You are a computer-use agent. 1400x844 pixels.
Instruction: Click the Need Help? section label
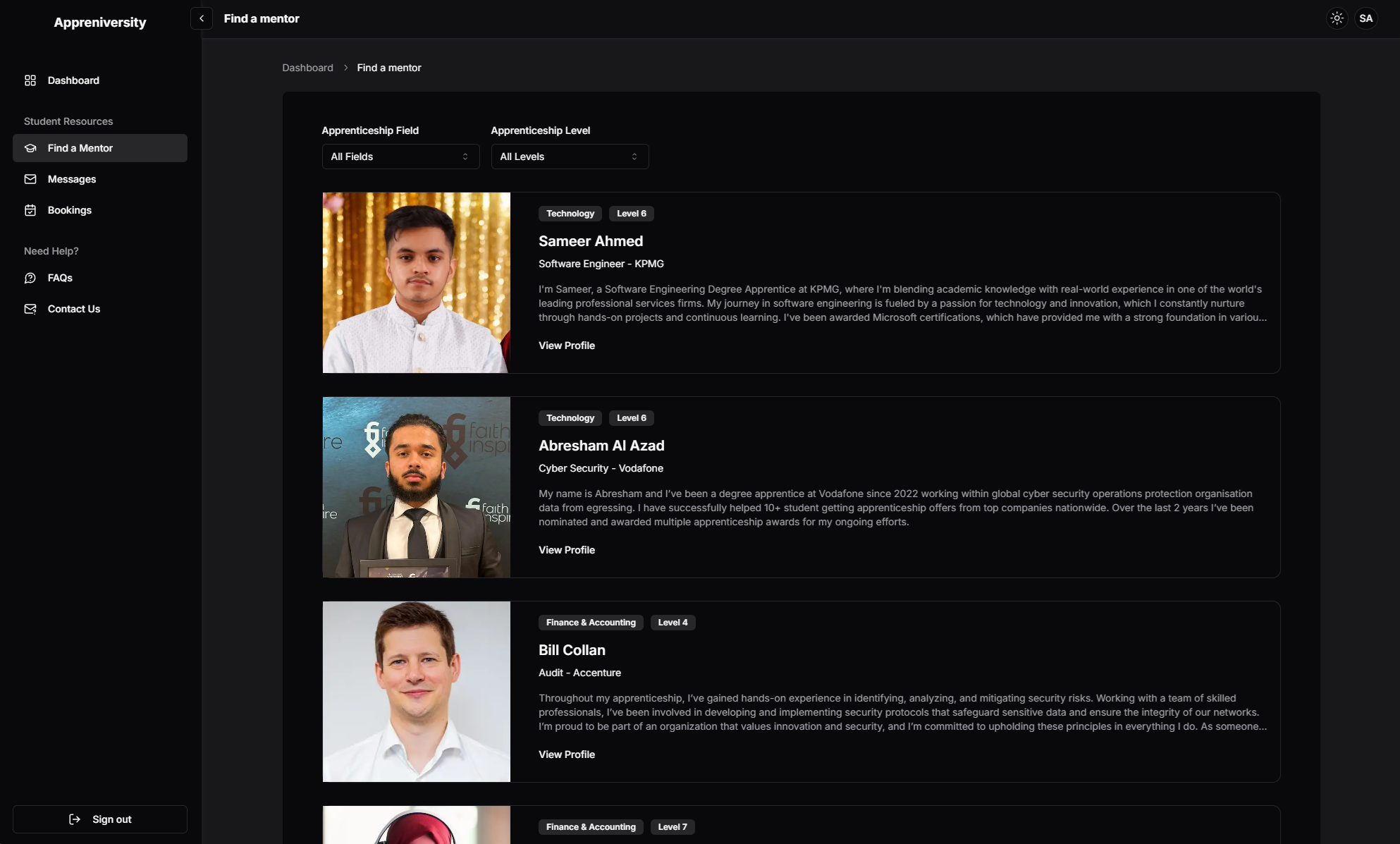[x=51, y=251]
